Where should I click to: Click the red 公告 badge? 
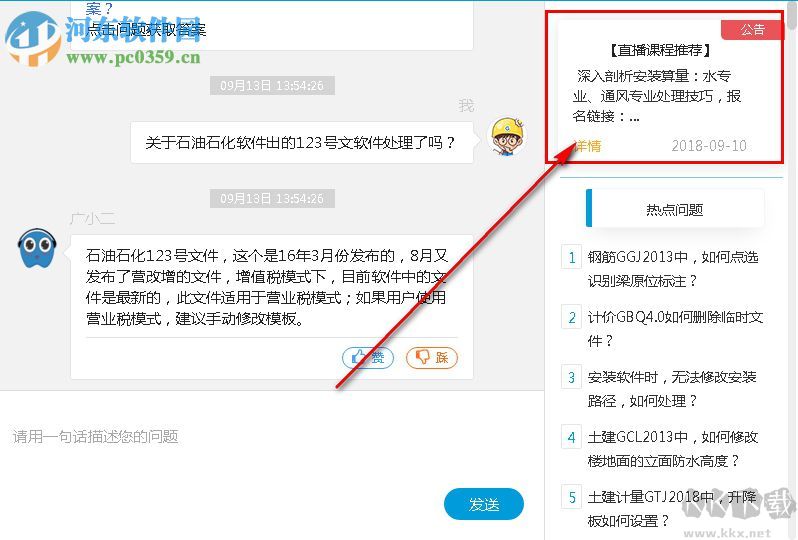751,30
